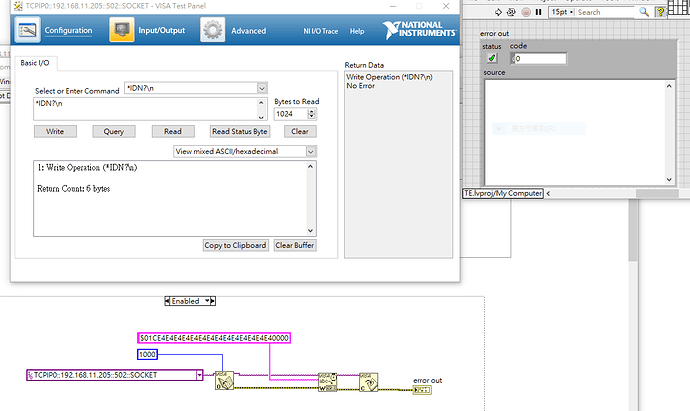Screen dimensions: 690x411
Task: Click the Clear Buffer button
Action: [295, 245]
